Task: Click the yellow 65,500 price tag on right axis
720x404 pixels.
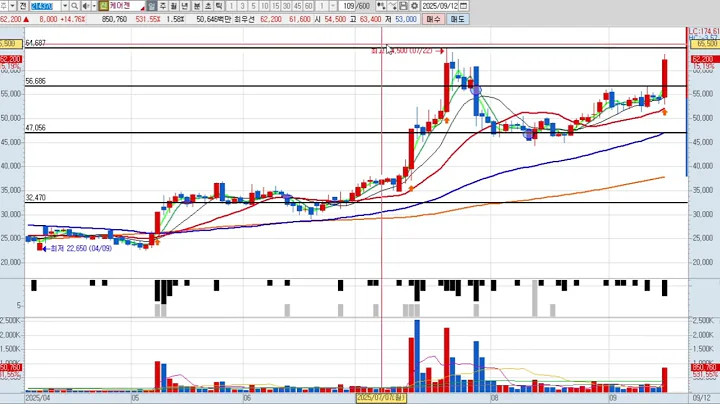Action: click(x=705, y=44)
